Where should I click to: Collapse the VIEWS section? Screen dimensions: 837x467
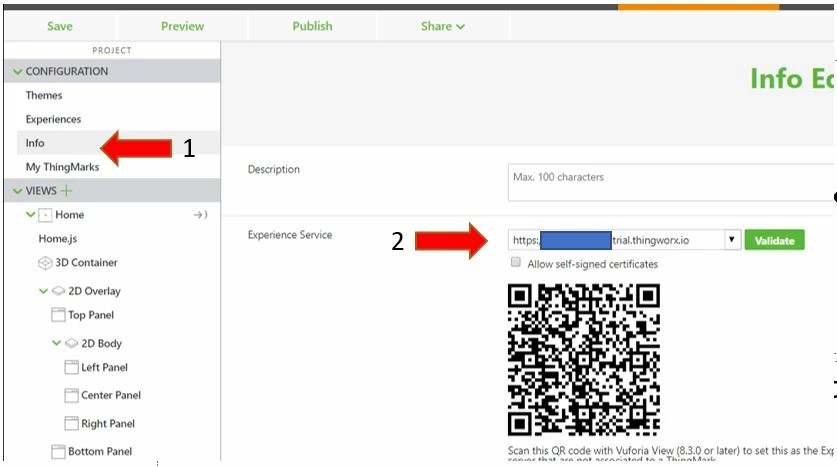[x=18, y=191]
